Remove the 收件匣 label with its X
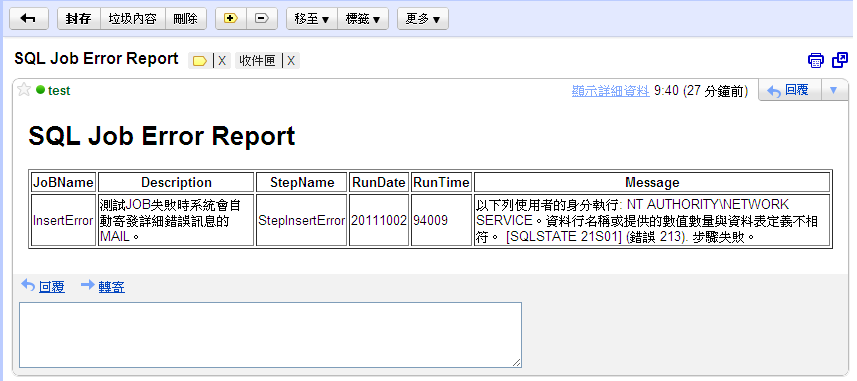The height and width of the screenshot is (381, 857). click(291, 61)
